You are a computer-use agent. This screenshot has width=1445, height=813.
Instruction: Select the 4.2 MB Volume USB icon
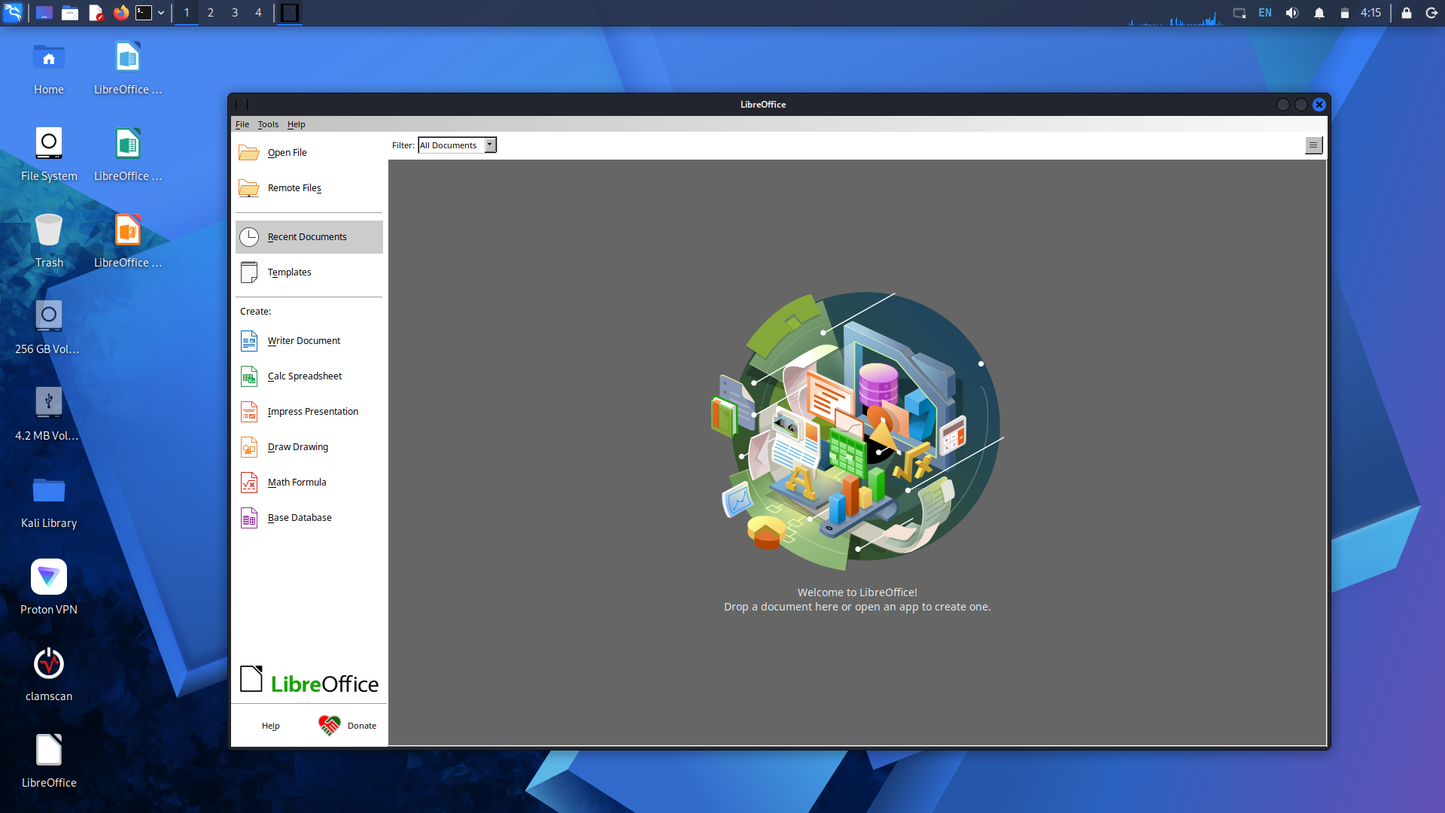click(48, 414)
